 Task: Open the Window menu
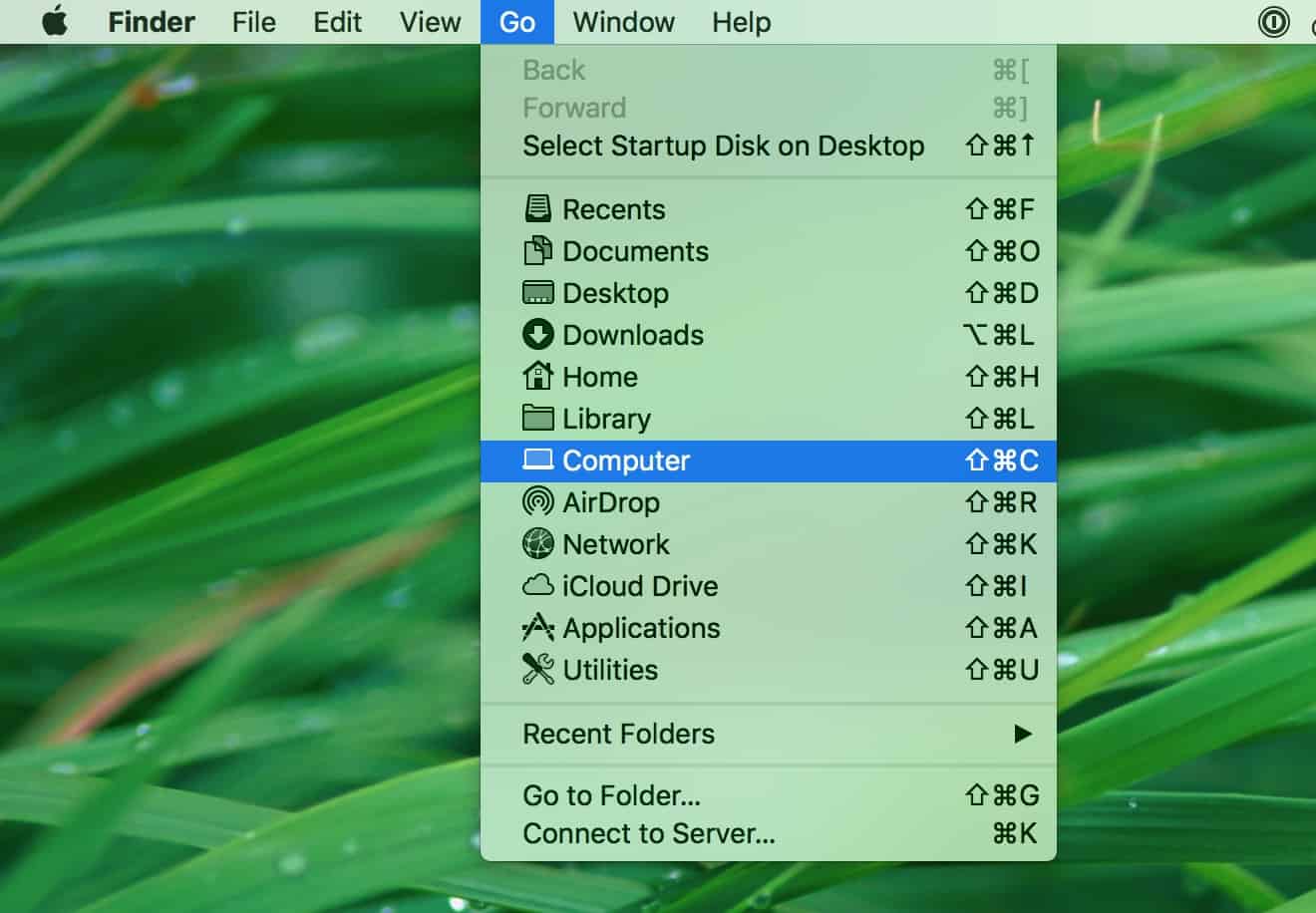623,22
